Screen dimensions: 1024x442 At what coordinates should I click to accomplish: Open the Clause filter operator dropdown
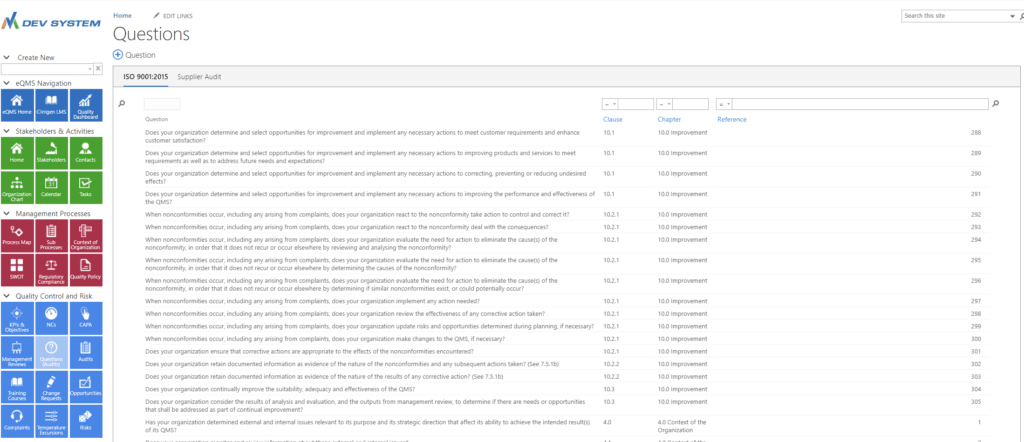coord(610,104)
